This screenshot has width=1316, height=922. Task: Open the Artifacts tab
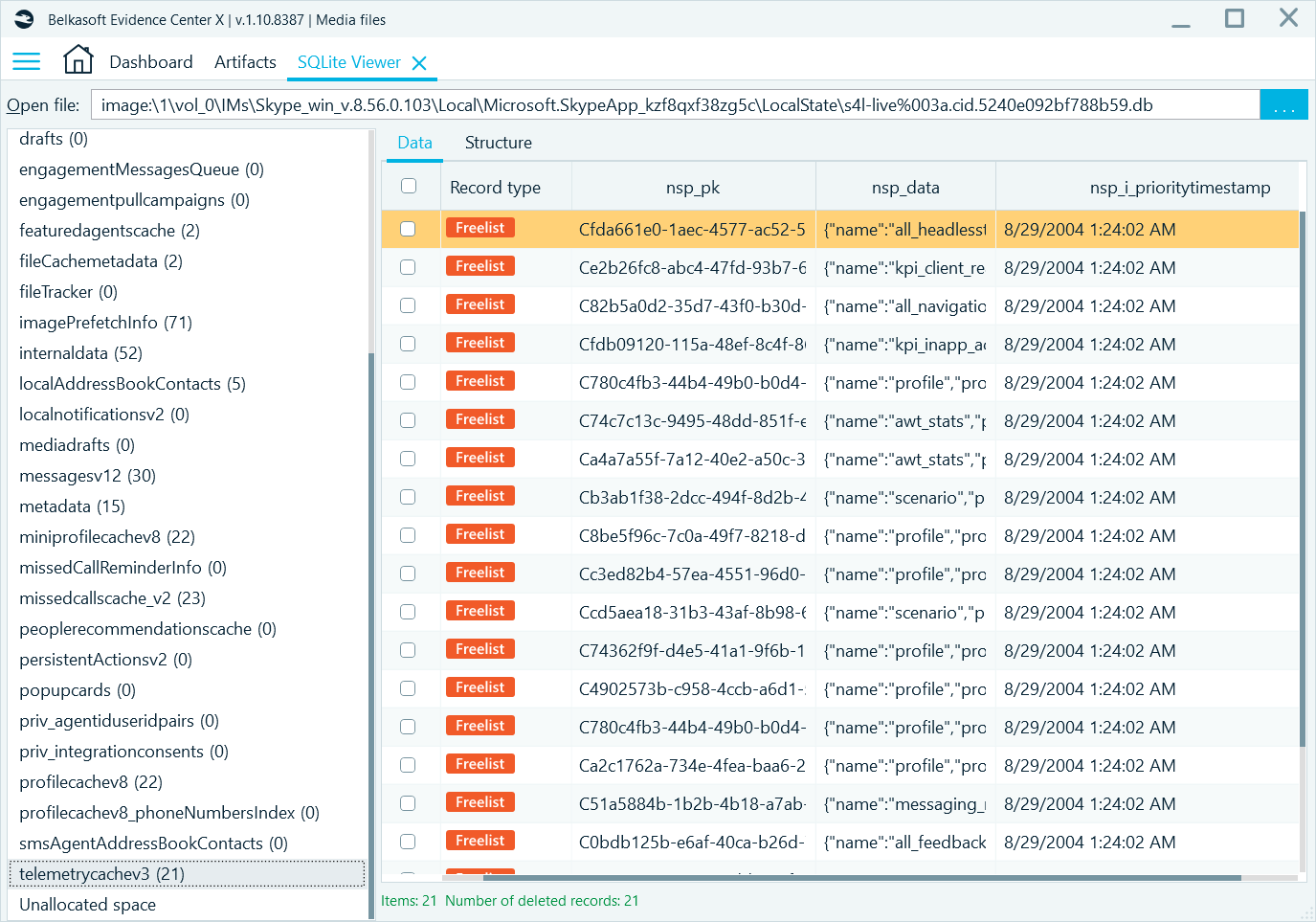[x=245, y=62]
